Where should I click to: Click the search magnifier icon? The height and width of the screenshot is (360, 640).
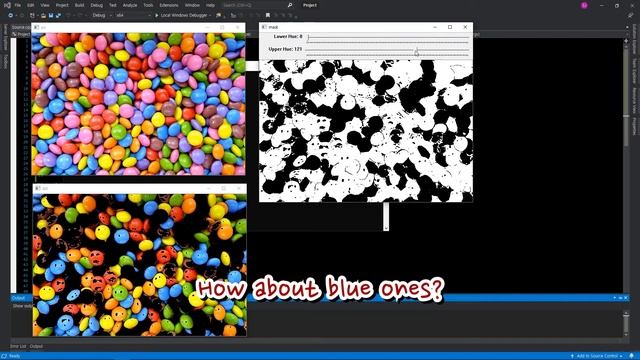point(290,5)
